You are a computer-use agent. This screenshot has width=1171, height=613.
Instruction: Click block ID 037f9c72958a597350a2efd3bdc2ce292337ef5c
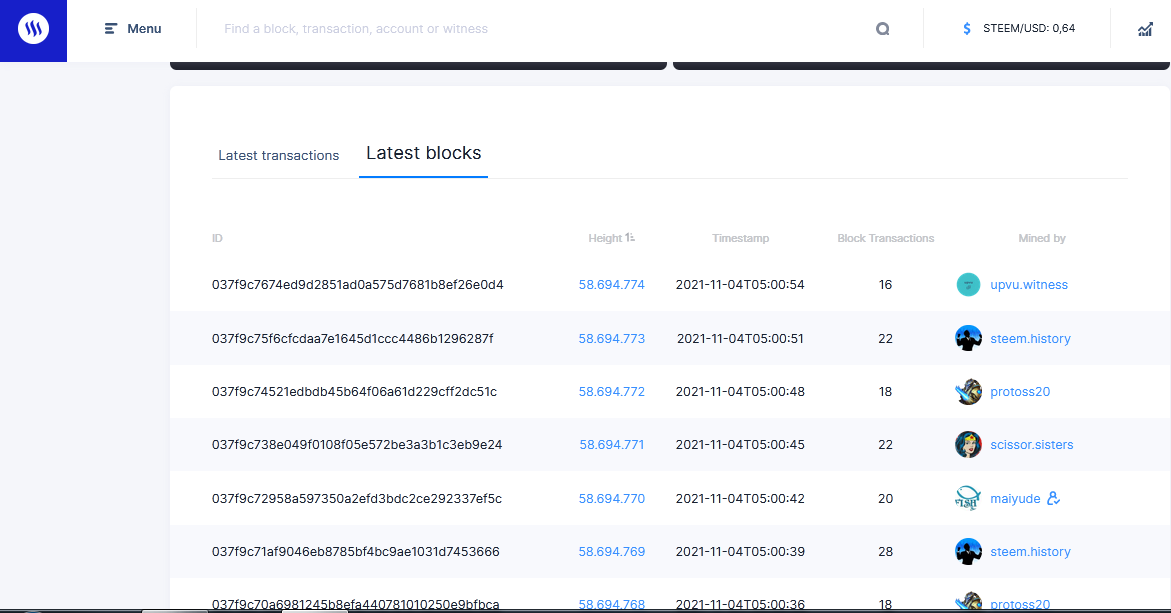tap(357, 498)
